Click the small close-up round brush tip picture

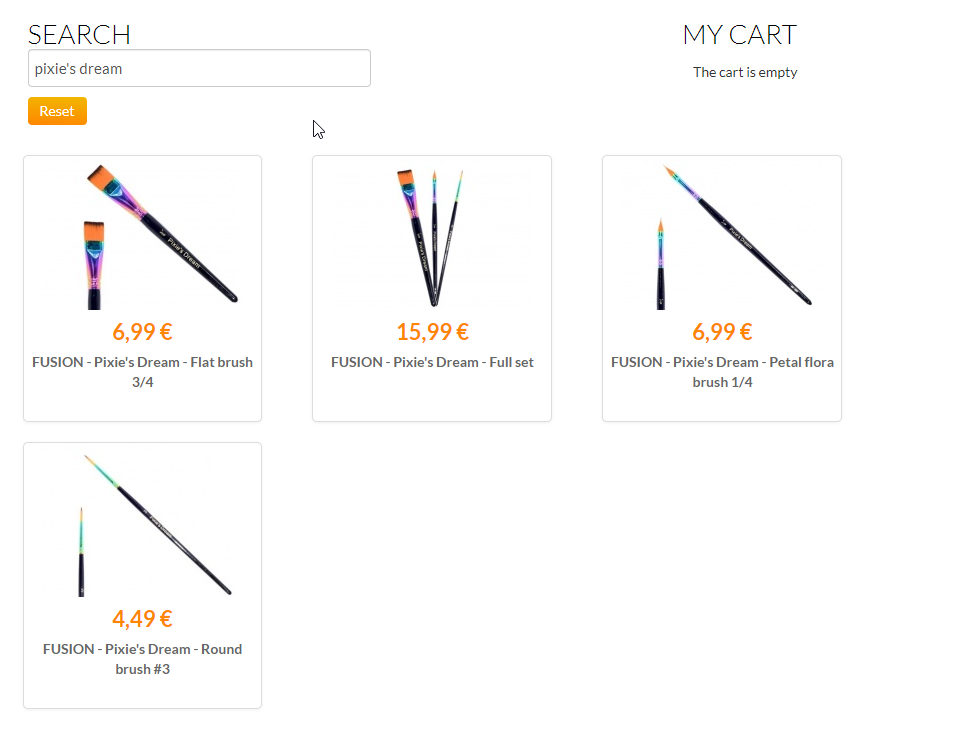82,550
